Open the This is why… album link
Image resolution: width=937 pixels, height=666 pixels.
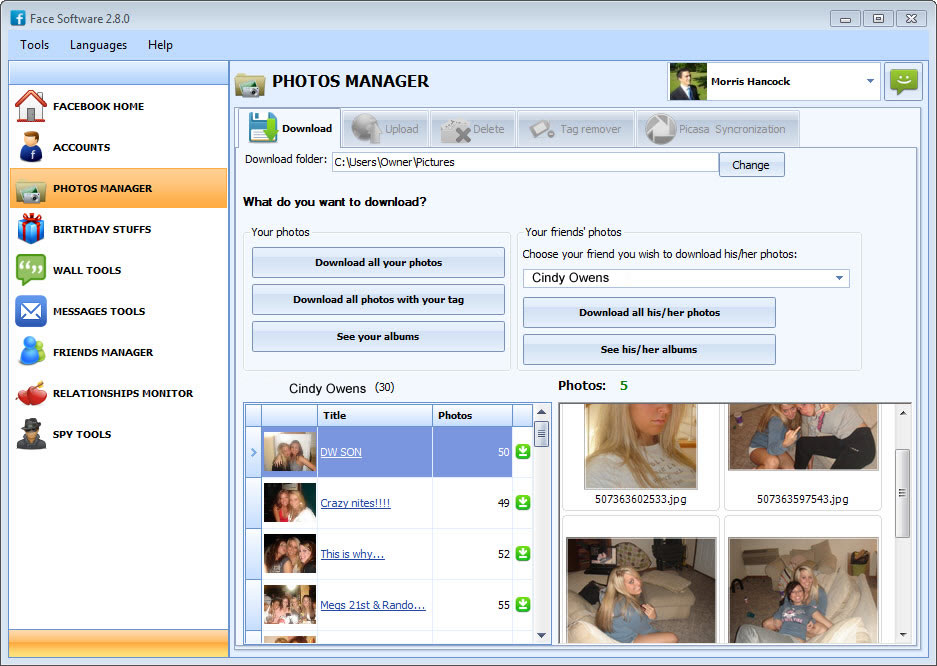(x=352, y=554)
